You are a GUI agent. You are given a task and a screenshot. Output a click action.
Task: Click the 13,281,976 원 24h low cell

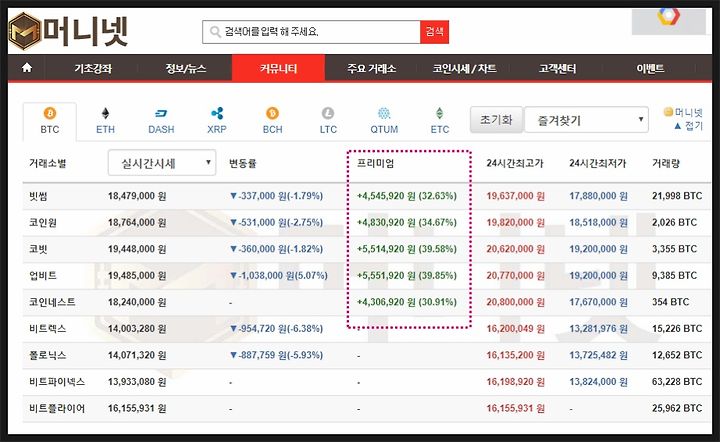pos(598,329)
